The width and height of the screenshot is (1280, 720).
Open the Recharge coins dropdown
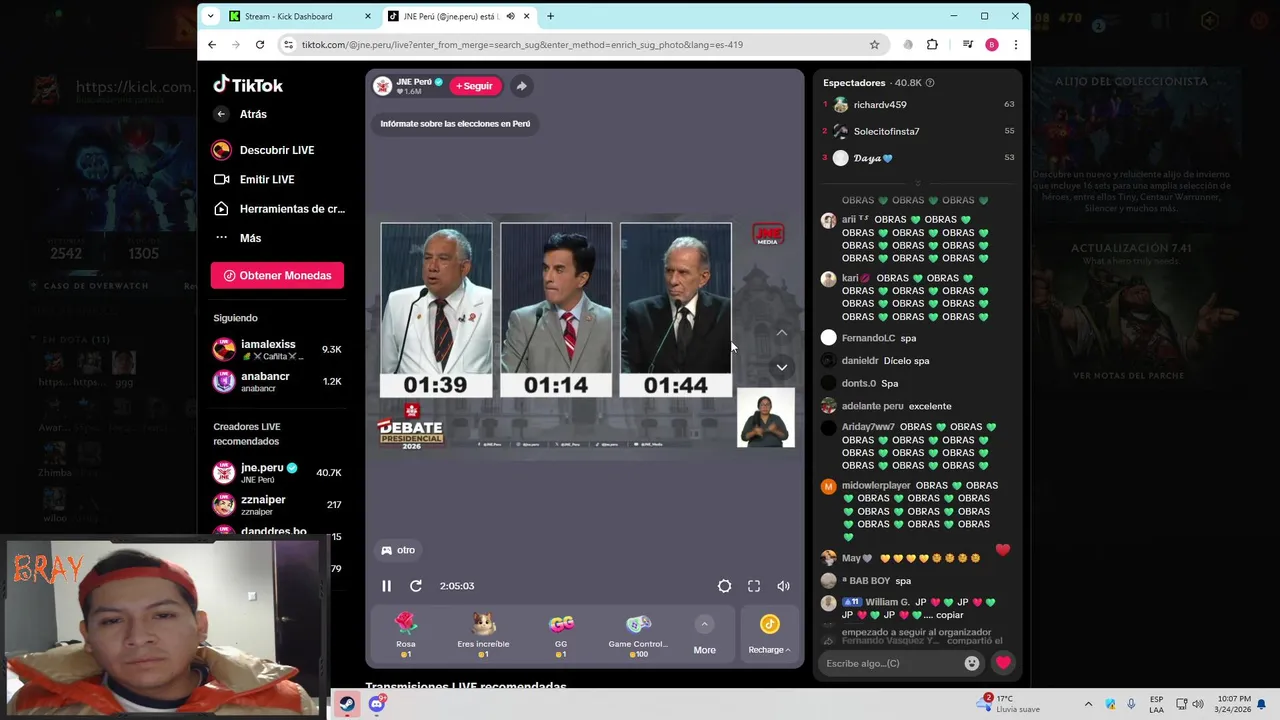tap(769, 635)
